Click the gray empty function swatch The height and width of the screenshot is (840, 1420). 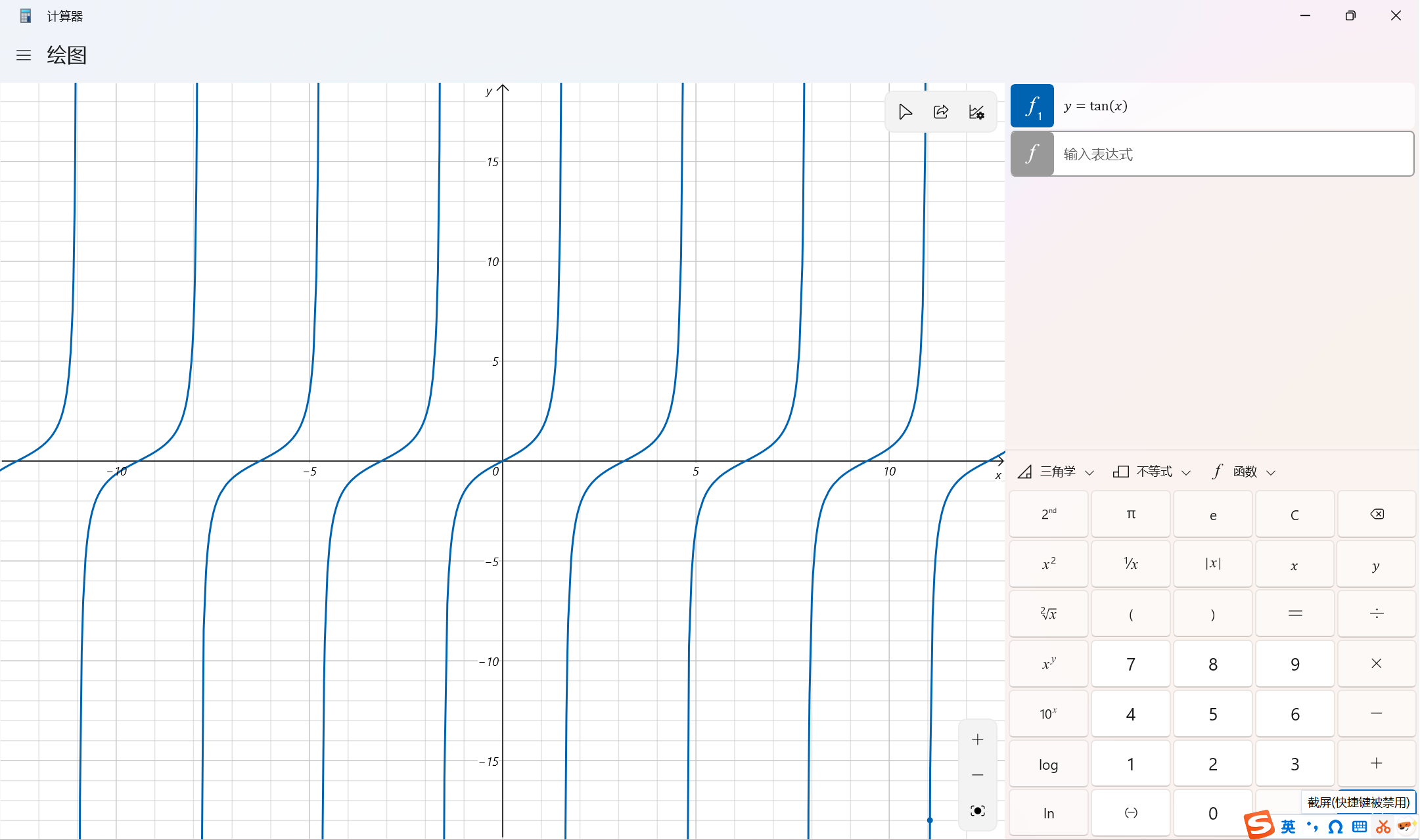[x=1032, y=154]
